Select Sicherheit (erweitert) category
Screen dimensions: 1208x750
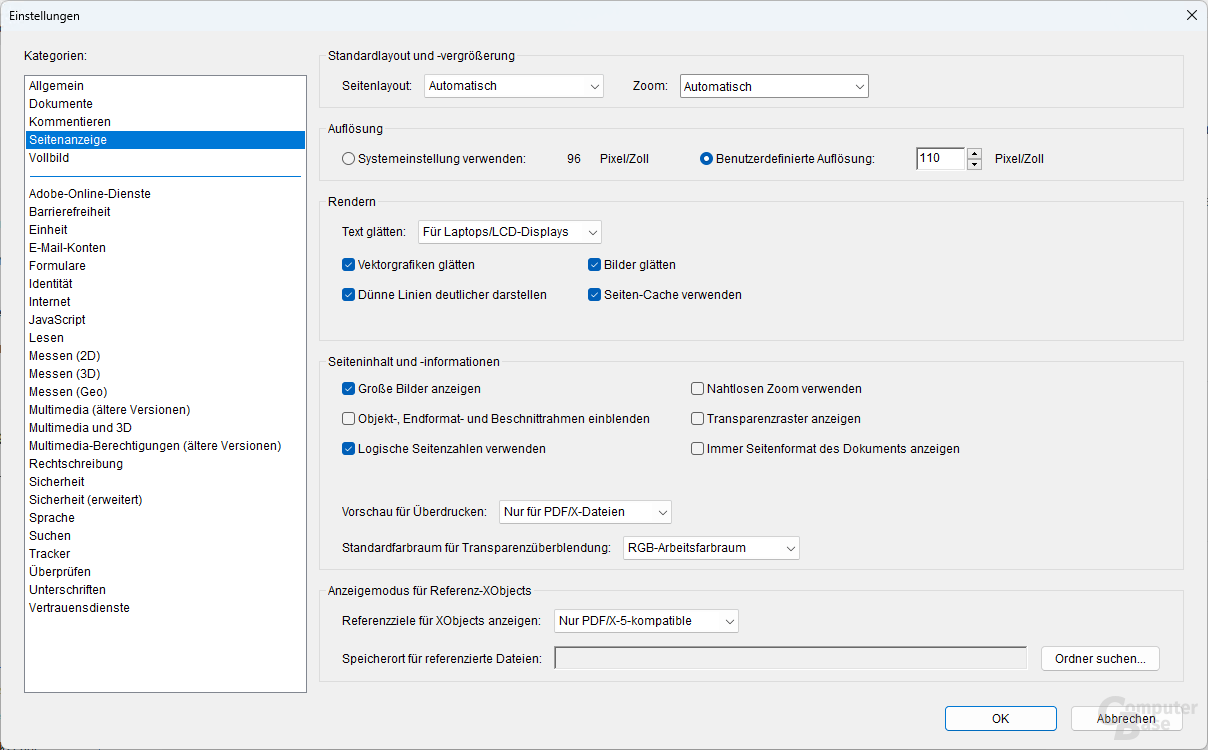(x=165, y=500)
